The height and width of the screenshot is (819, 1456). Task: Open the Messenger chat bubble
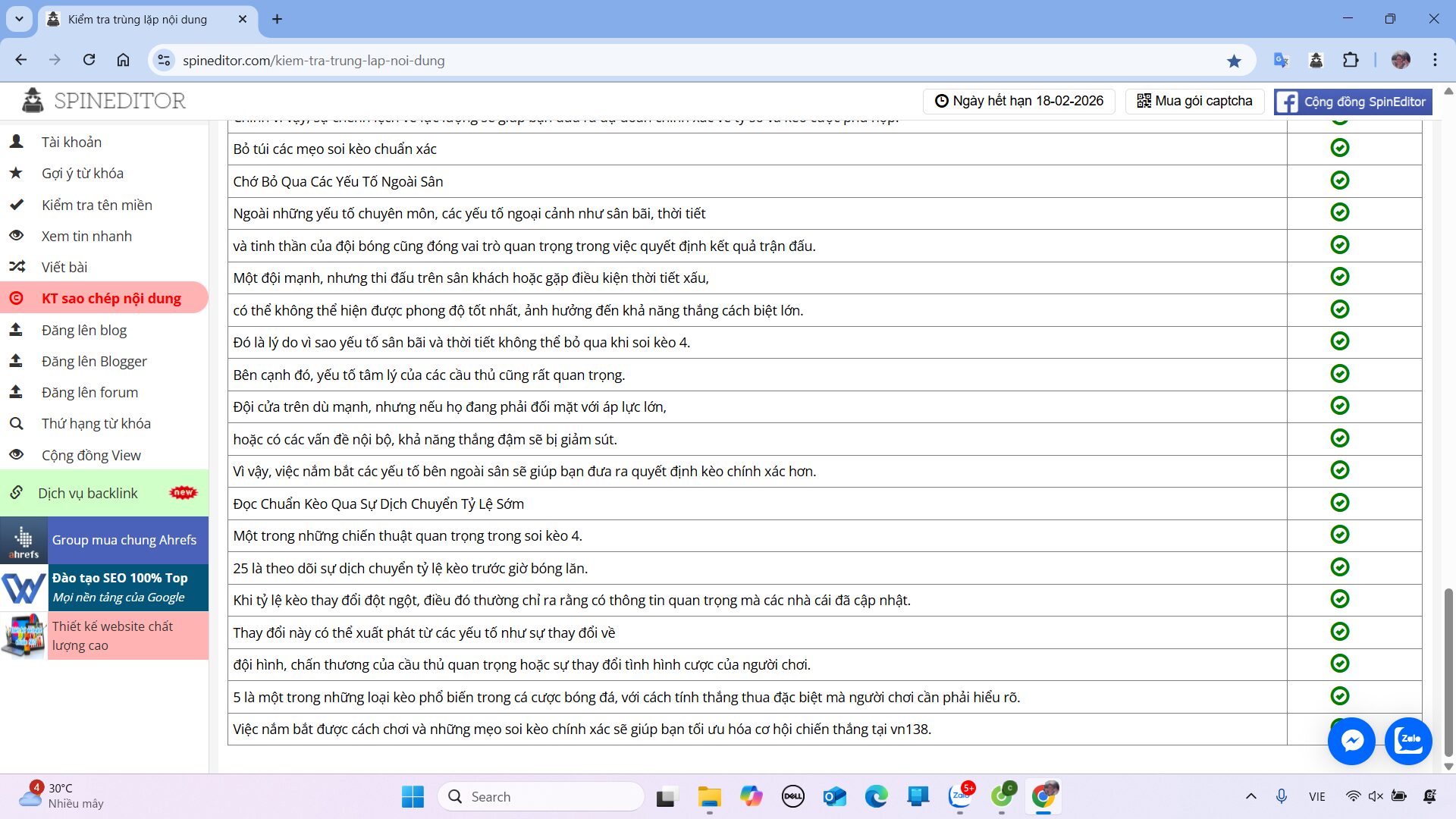click(x=1351, y=740)
